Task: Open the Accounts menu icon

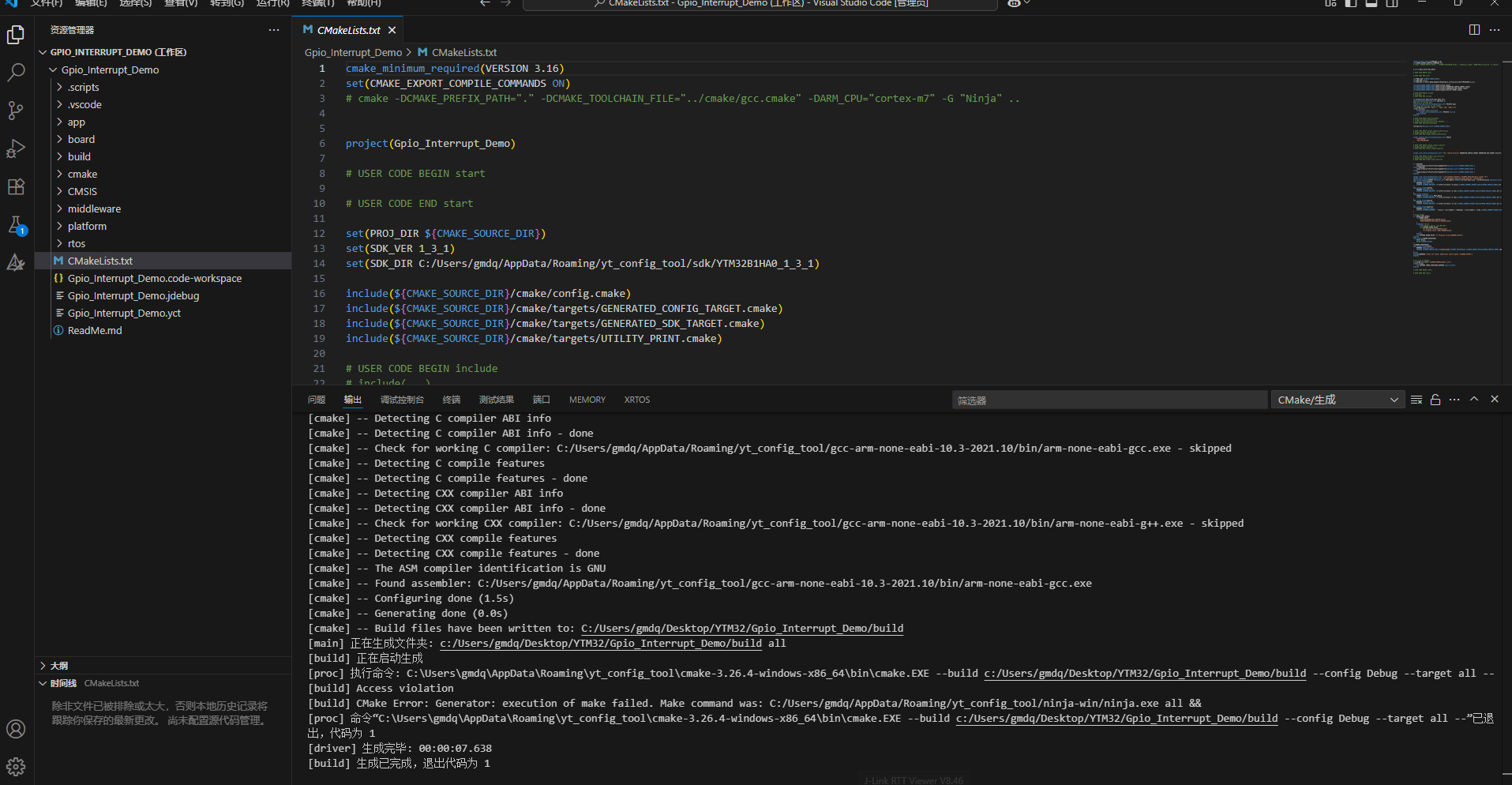Action: (16, 729)
